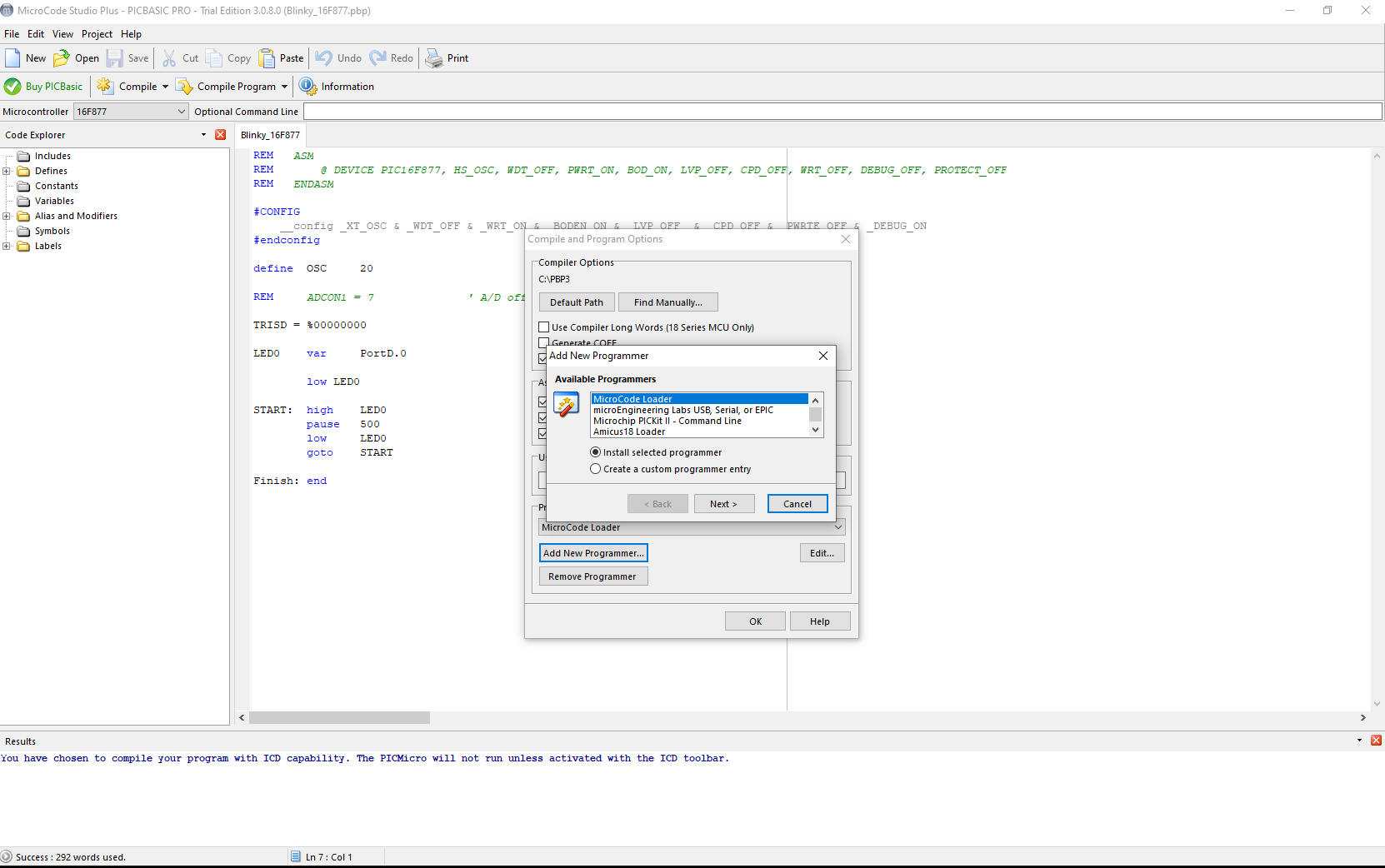Screen dimensions: 1385x868
Task: Open the Microcontroller 16F877 dropdown
Action: 182,112
